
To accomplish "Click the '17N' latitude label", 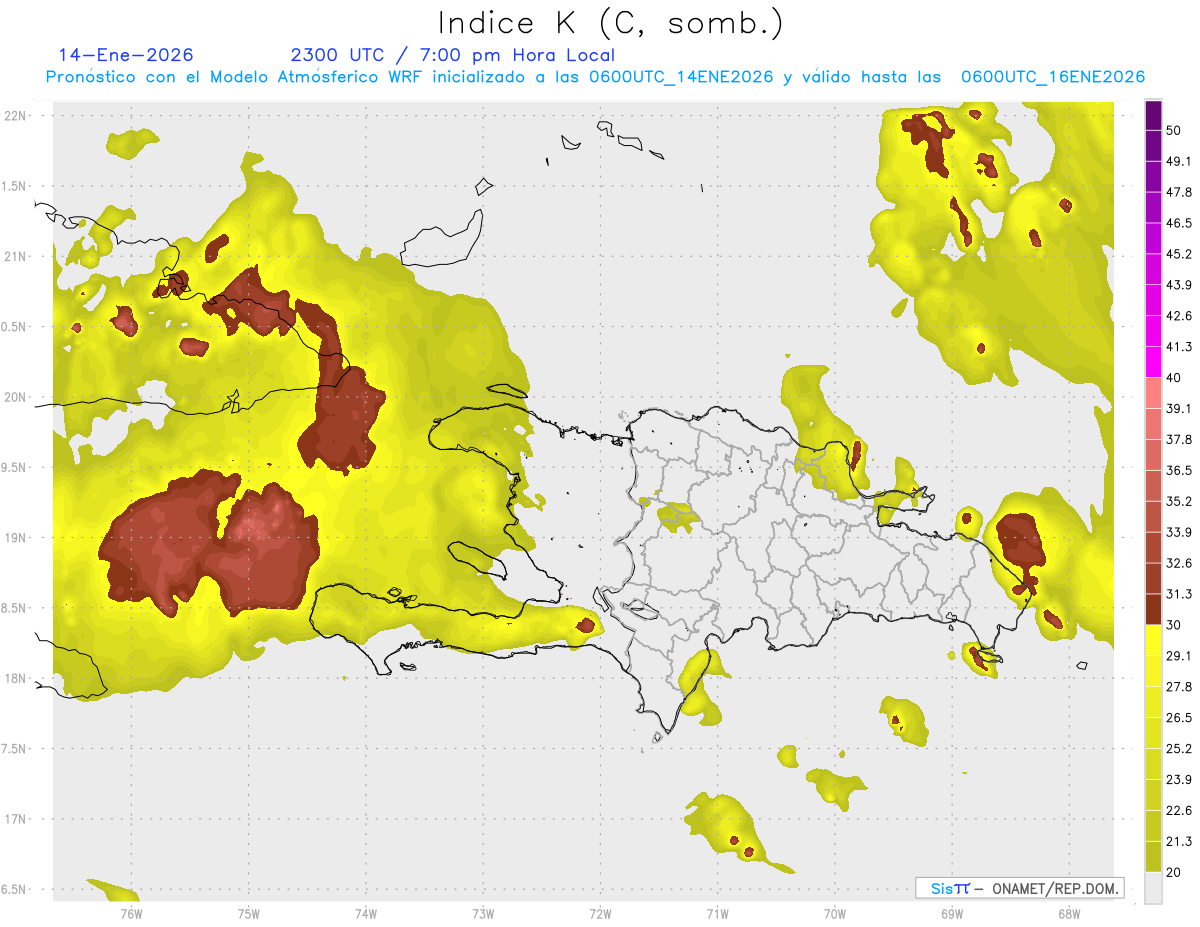I will (x=17, y=819).
